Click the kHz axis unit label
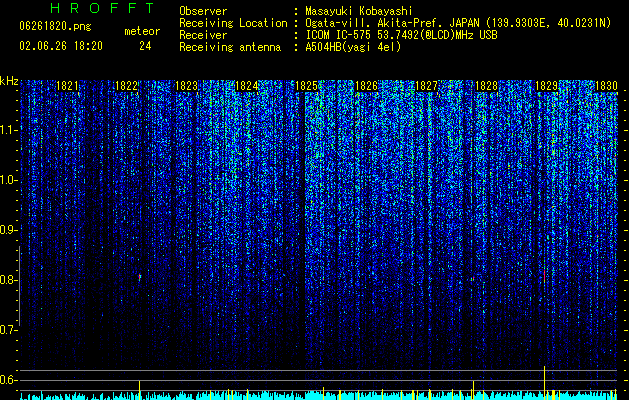The image size is (629, 400). tap(9, 81)
